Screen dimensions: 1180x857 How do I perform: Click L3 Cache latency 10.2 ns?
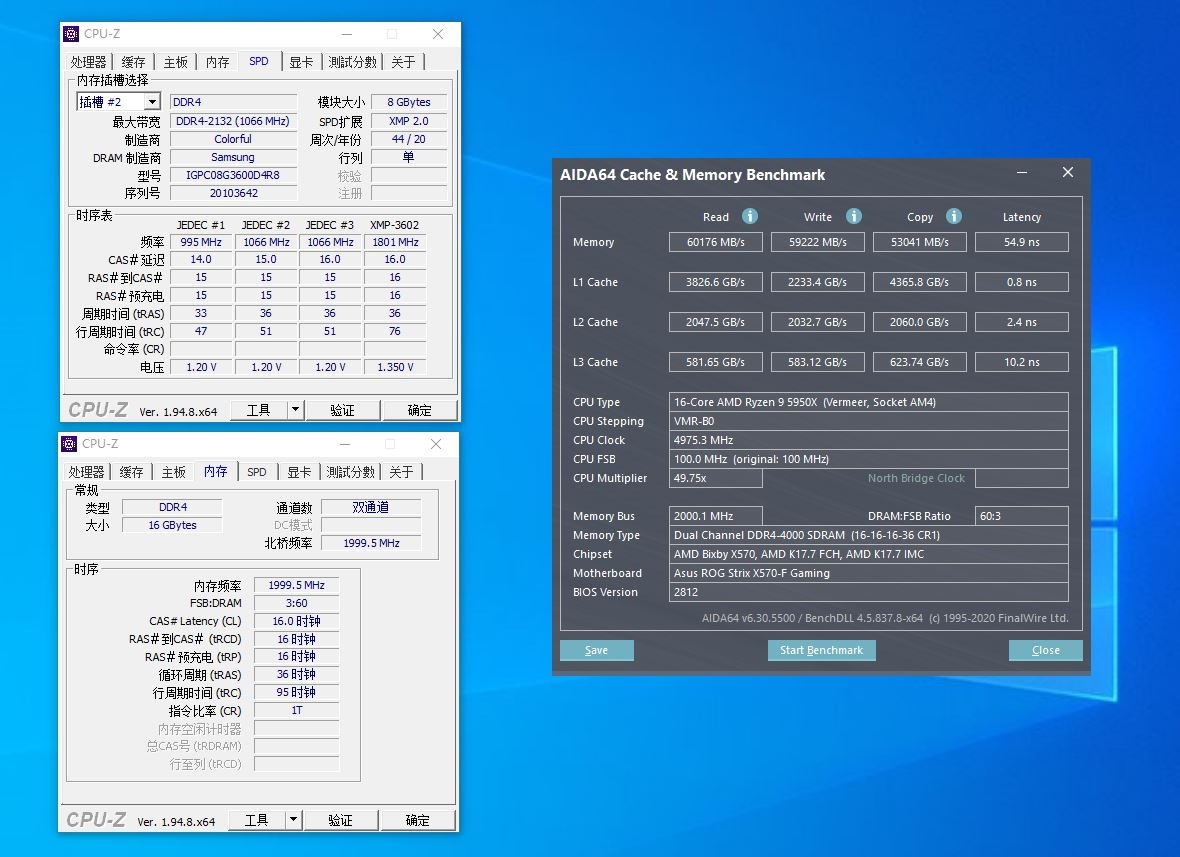point(1021,362)
